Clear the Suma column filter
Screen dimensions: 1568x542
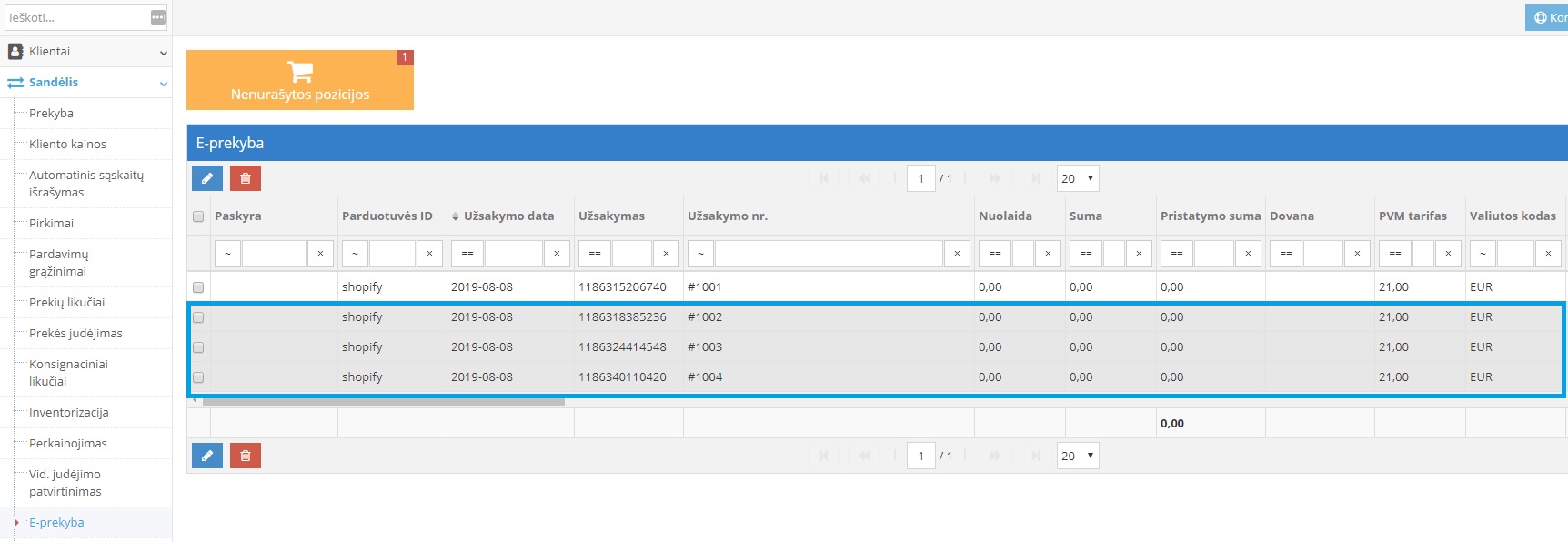tap(1139, 254)
